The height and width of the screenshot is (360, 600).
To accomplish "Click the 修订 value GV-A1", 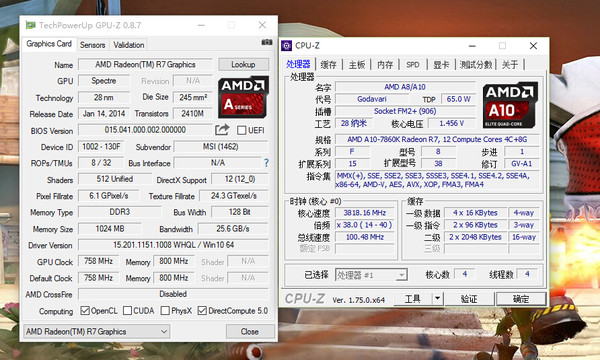I will 522,164.
